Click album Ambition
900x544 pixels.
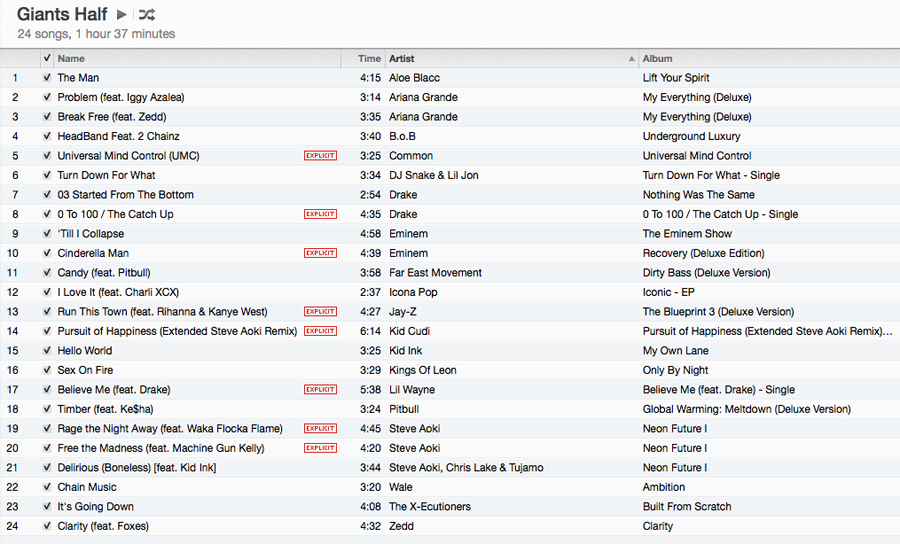pyautogui.click(x=664, y=487)
